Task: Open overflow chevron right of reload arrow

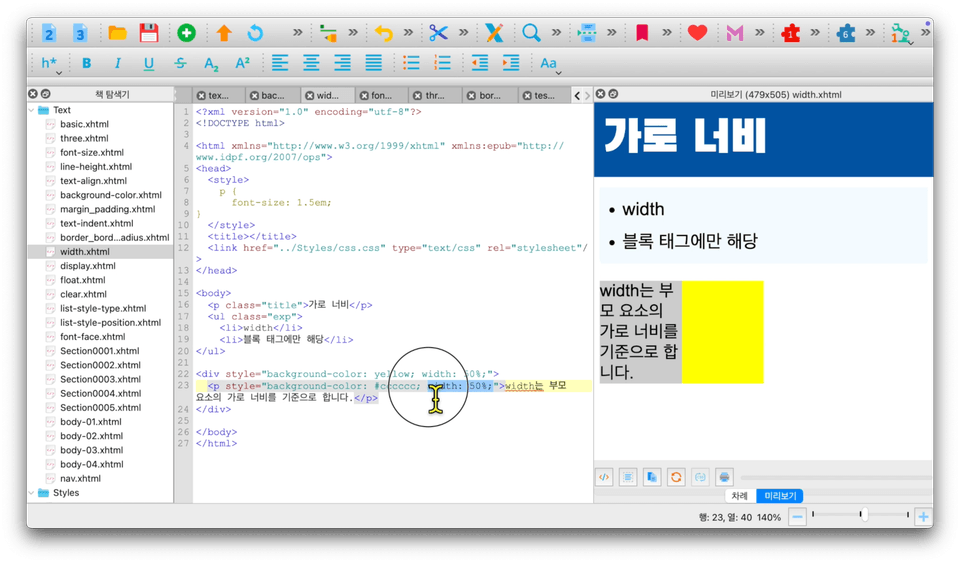Action: point(298,32)
